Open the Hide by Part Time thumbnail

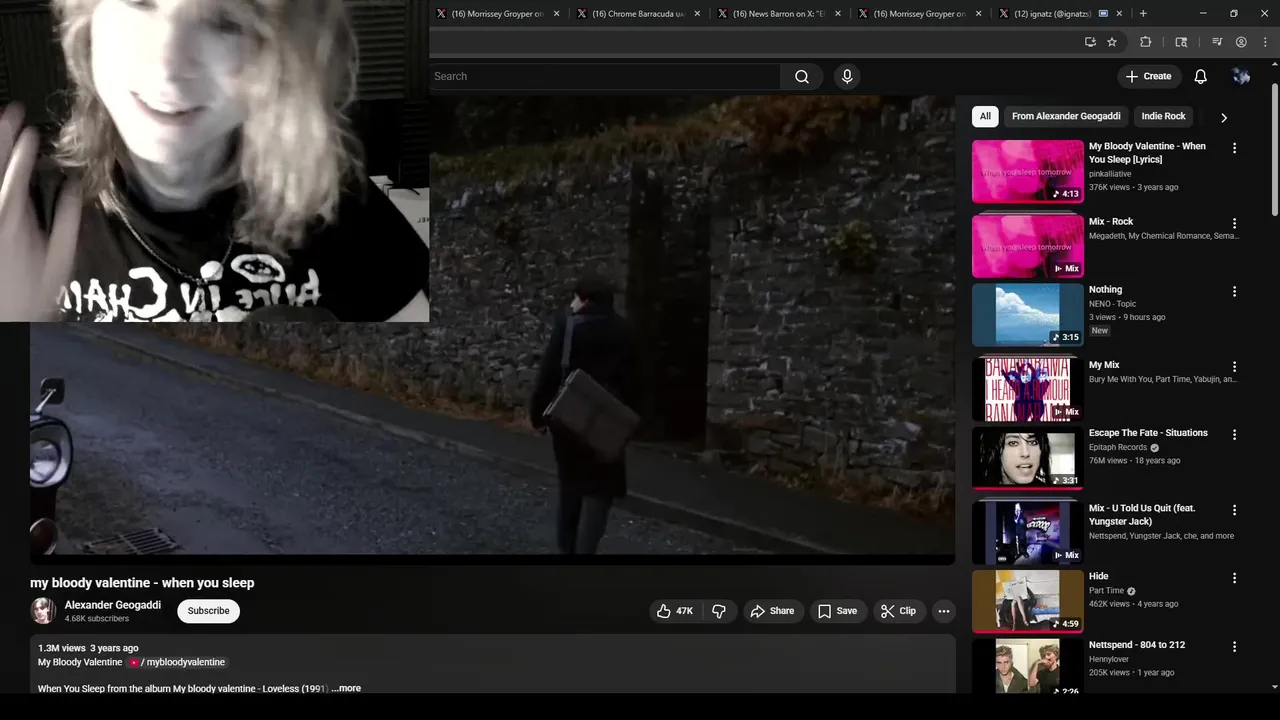(x=1028, y=601)
